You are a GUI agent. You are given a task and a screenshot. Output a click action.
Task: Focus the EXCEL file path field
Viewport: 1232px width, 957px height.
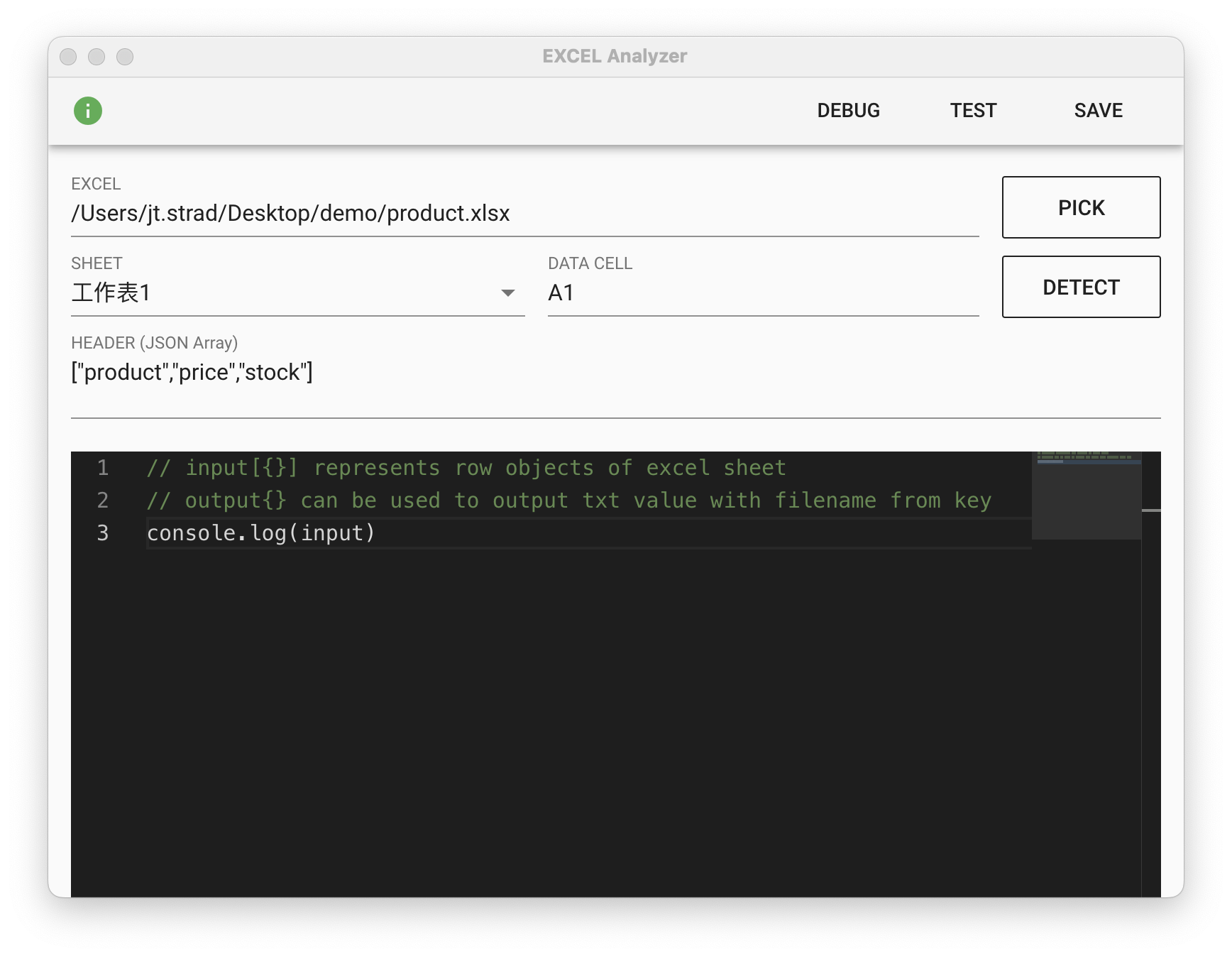pyautogui.click(x=524, y=214)
